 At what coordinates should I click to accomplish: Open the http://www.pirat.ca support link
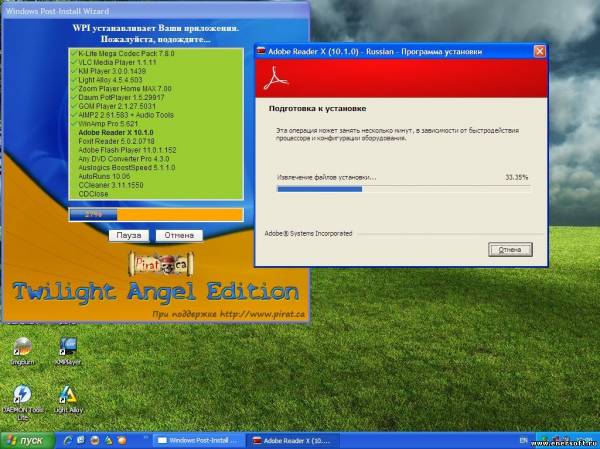262,314
